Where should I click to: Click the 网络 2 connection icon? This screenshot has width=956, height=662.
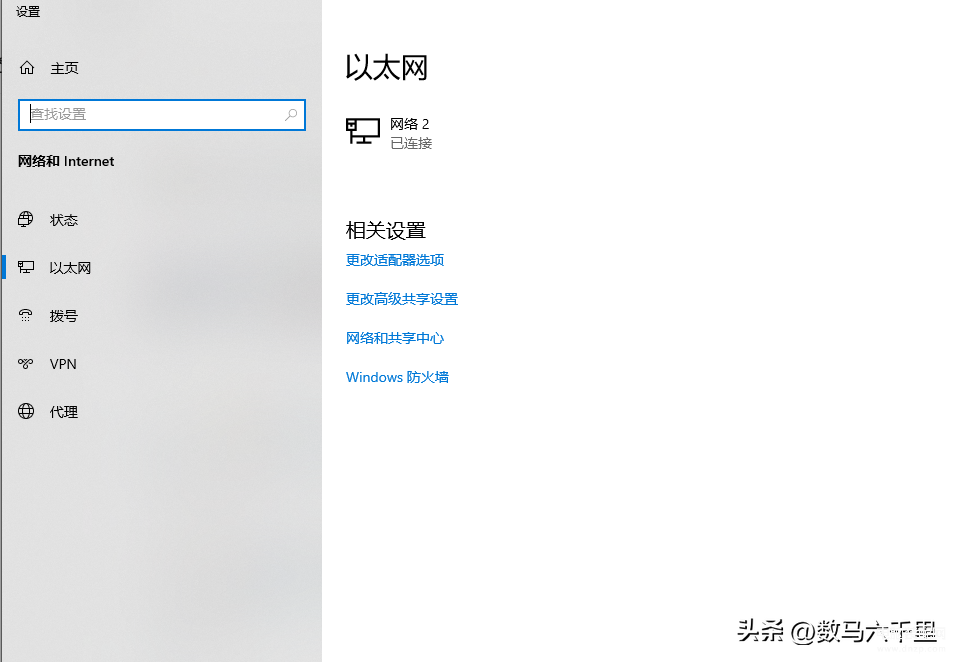tap(363, 131)
